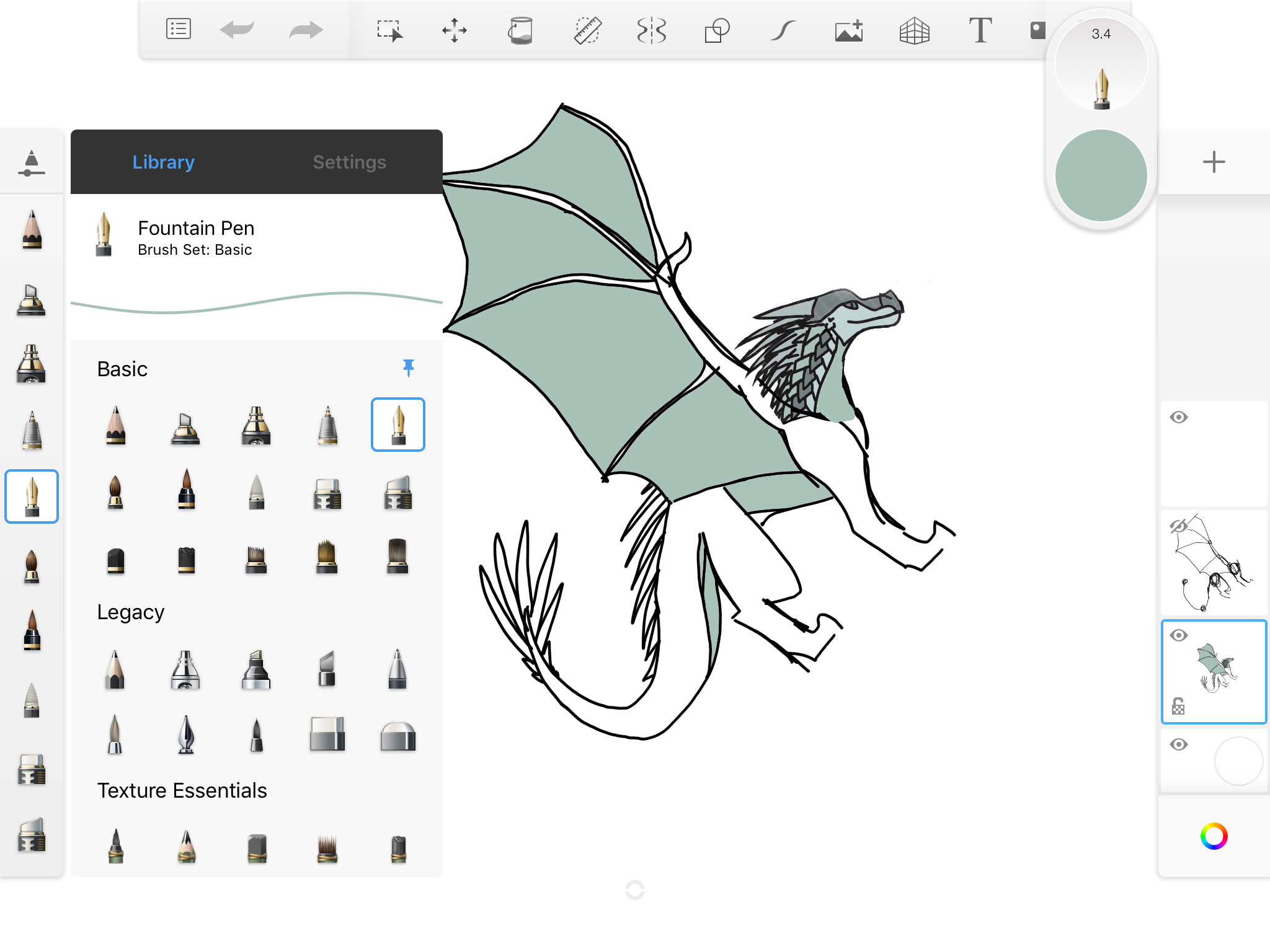This screenshot has width=1270, height=952.
Task: Choose the Transform move tool
Action: pos(455,30)
